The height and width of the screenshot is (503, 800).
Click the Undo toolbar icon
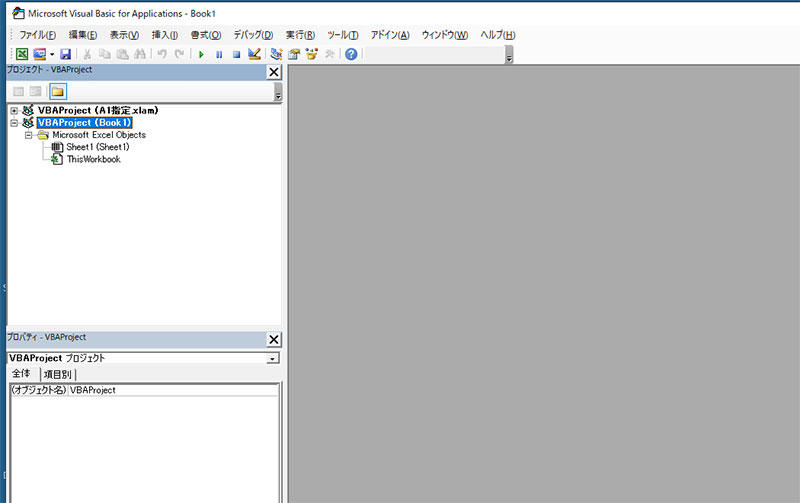pos(162,54)
